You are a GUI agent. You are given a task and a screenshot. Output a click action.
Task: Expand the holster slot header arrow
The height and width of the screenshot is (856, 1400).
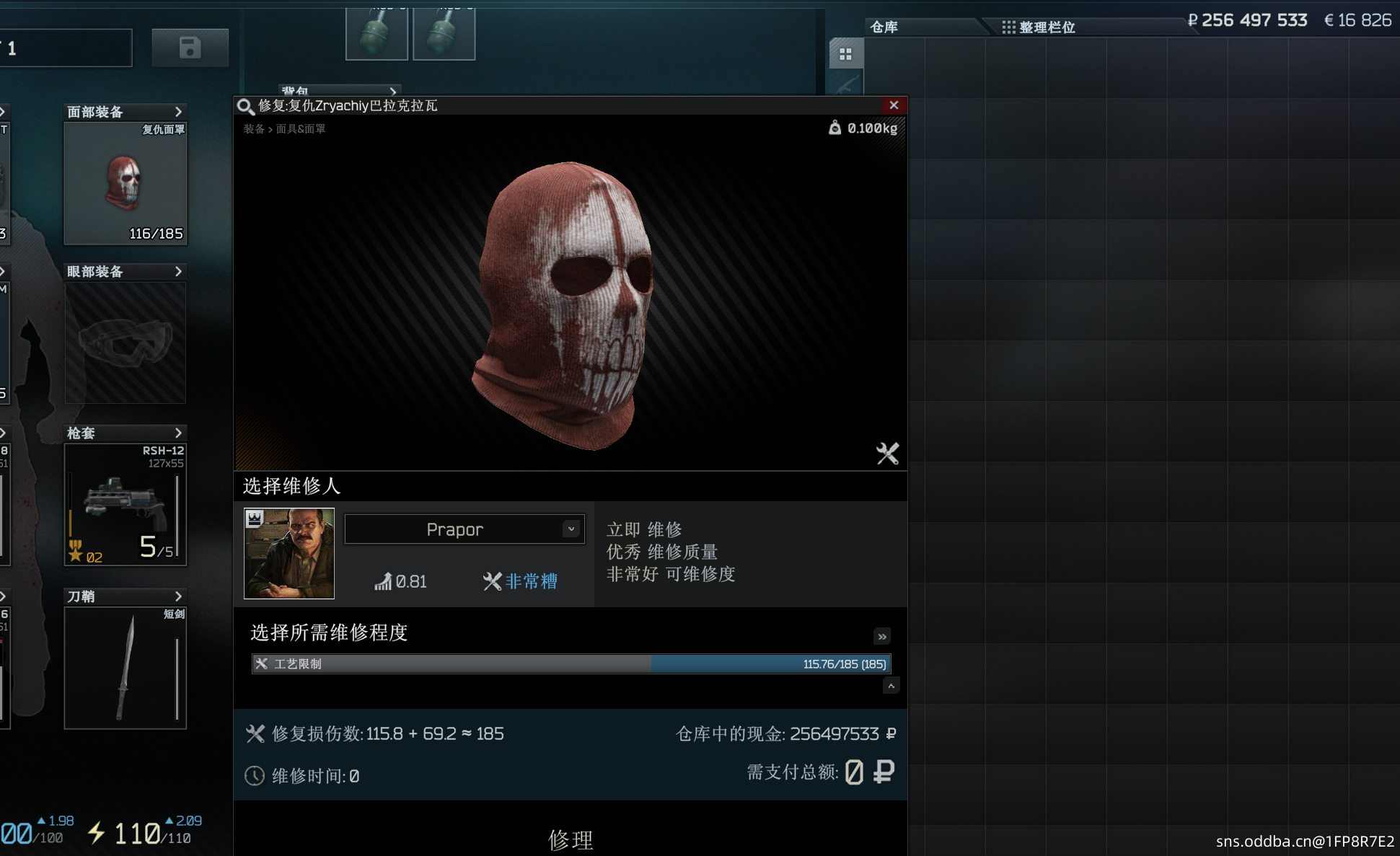coord(178,433)
